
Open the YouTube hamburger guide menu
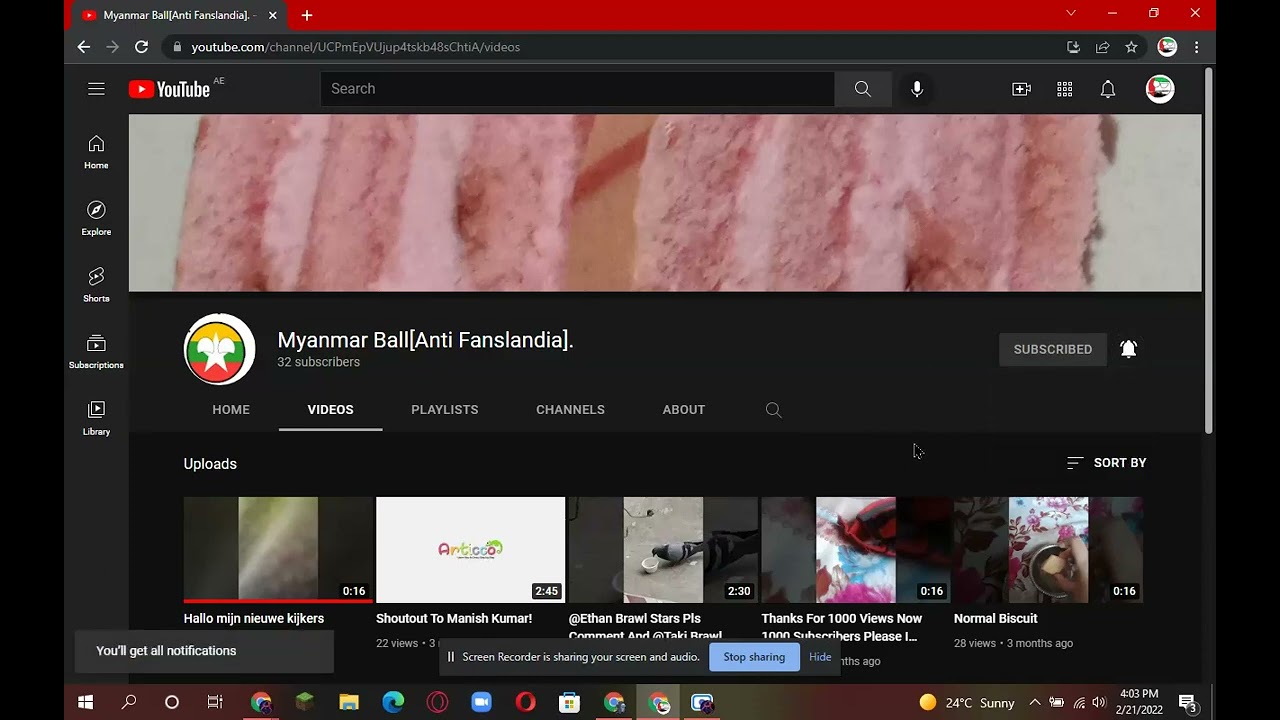[96, 89]
